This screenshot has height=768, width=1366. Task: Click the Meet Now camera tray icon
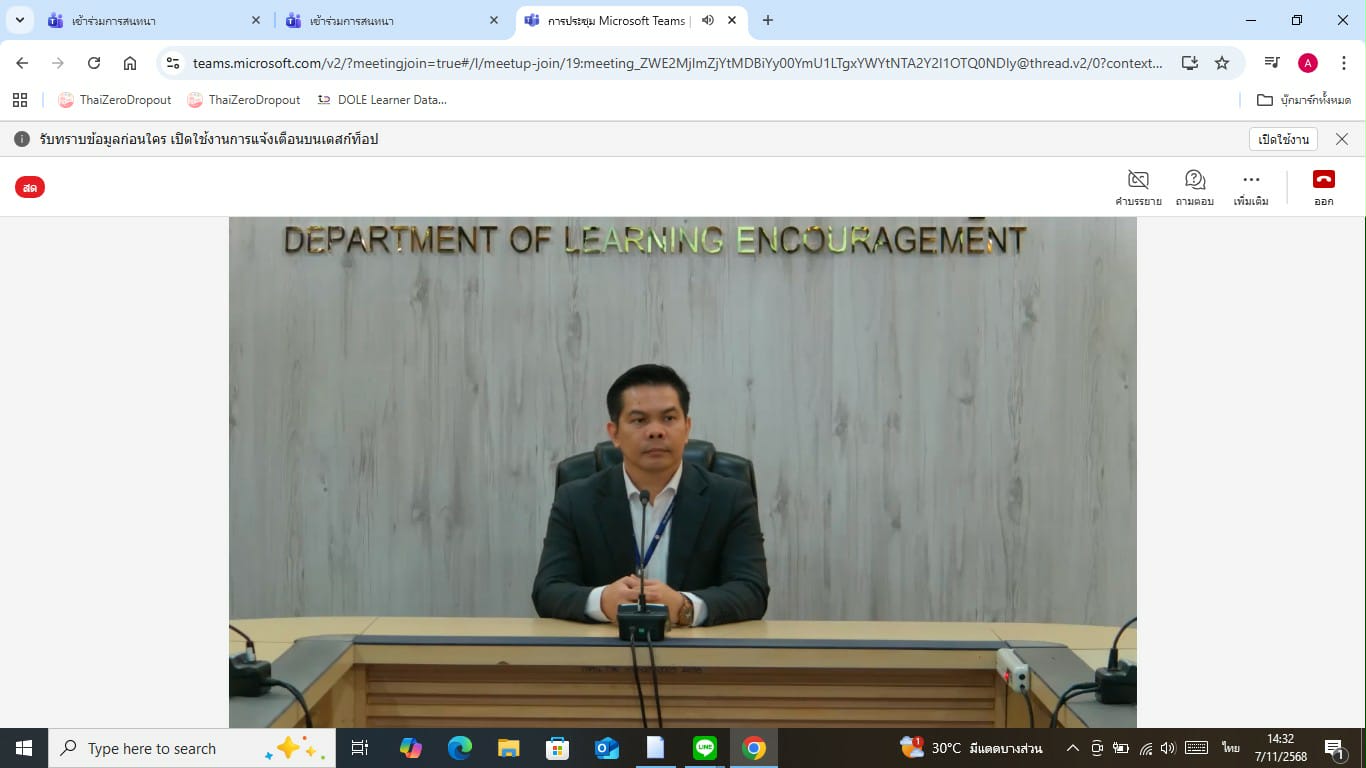(x=1097, y=748)
